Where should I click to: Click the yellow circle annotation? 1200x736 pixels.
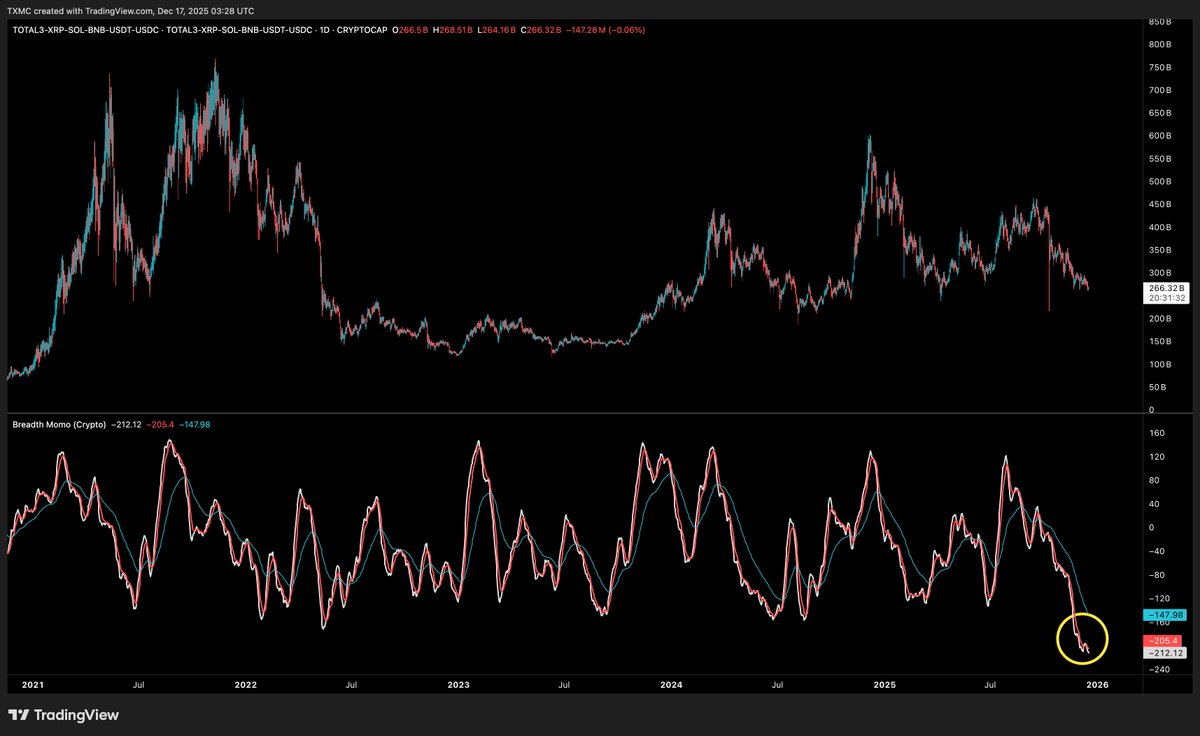[x=1080, y=641]
